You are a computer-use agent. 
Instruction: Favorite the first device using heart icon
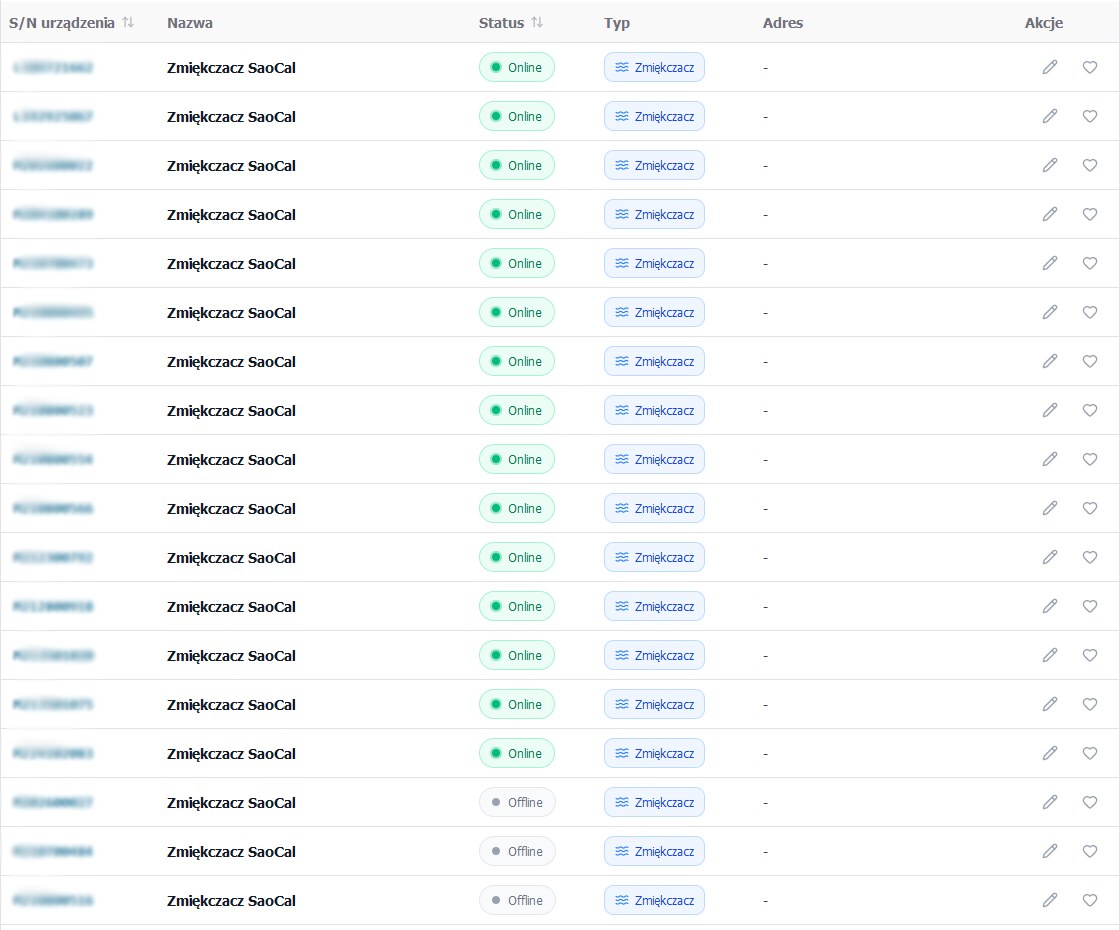pyautogui.click(x=1090, y=67)
